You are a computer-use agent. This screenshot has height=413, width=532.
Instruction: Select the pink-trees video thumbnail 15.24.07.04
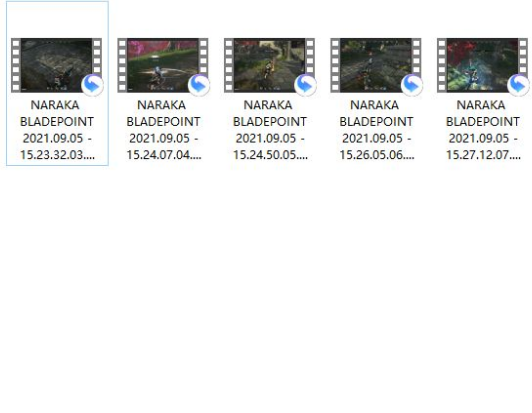[x=163, y=65]
